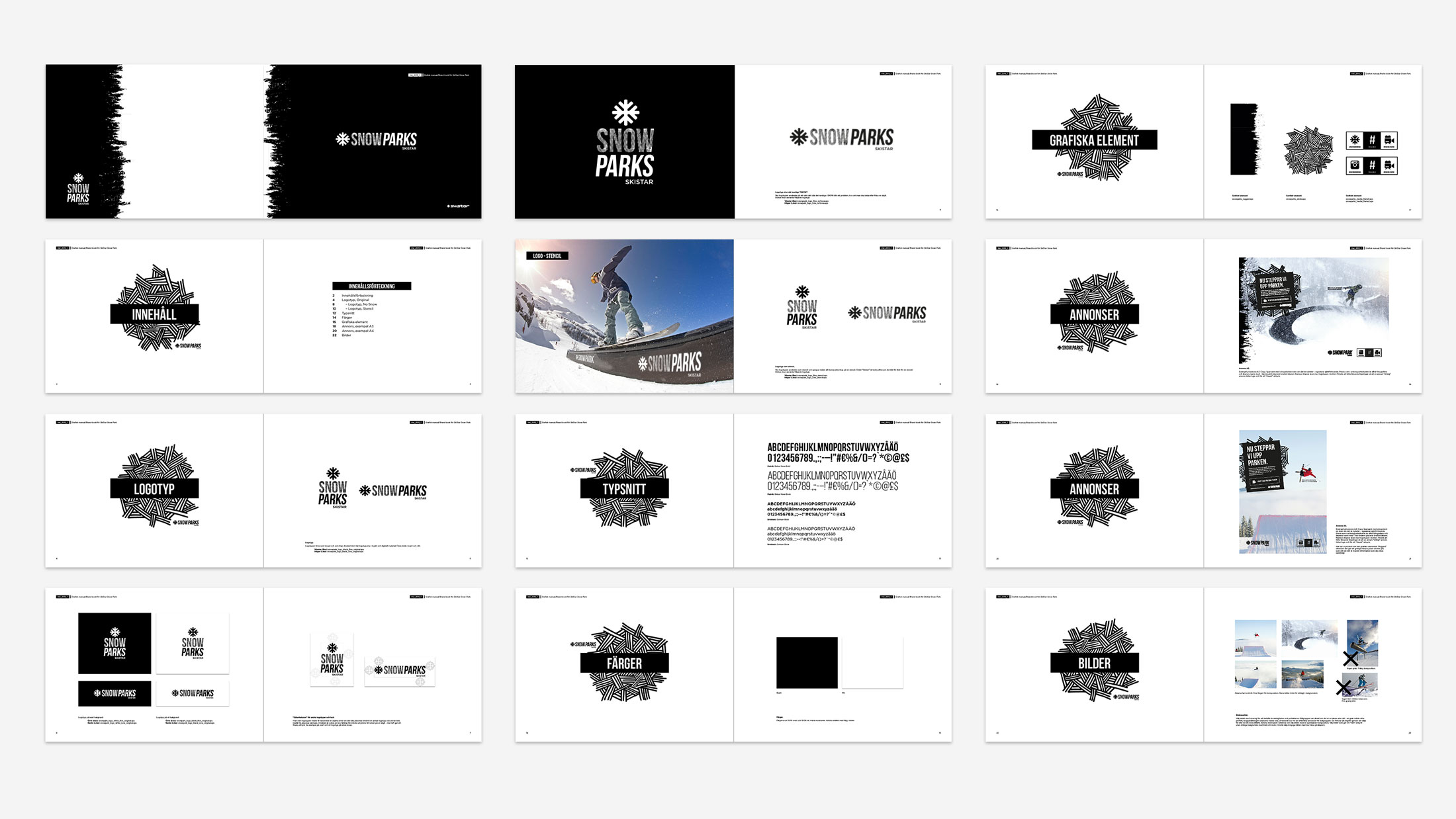Select the BILDER title badge
This screenshot has height=819, width=1456.
click(1095, 663)
